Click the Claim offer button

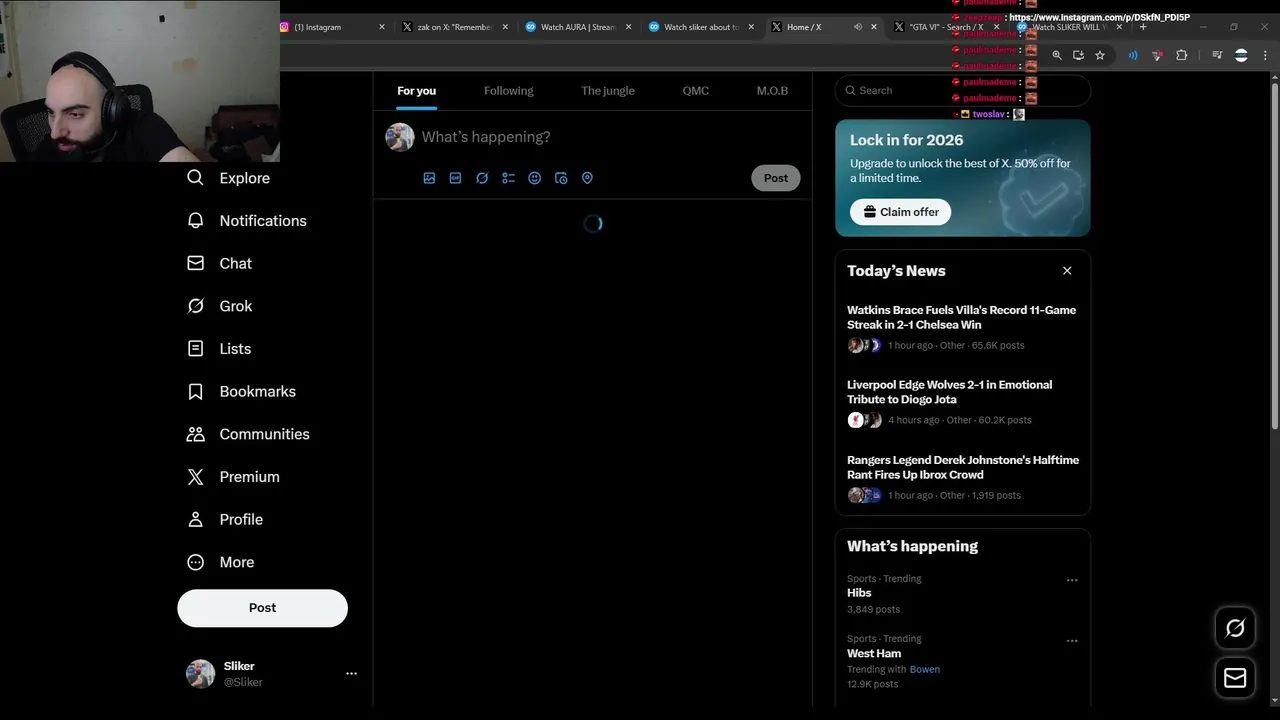901,212
